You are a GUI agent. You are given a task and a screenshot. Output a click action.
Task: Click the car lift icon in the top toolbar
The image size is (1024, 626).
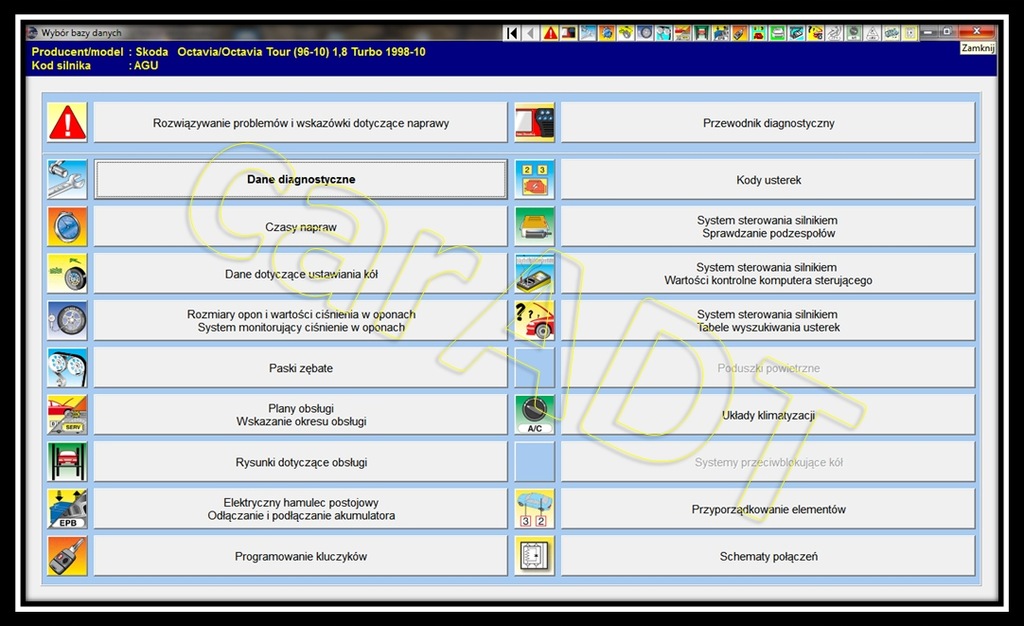pyautogui.click(x=701, y=33)
